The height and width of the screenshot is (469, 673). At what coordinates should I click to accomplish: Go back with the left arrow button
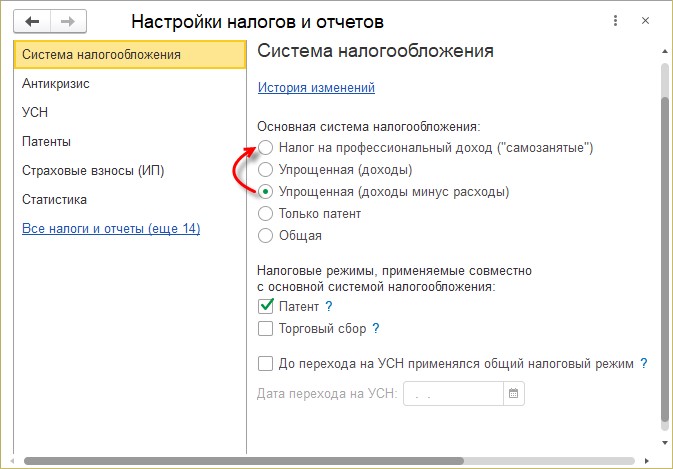pos(32,21)
